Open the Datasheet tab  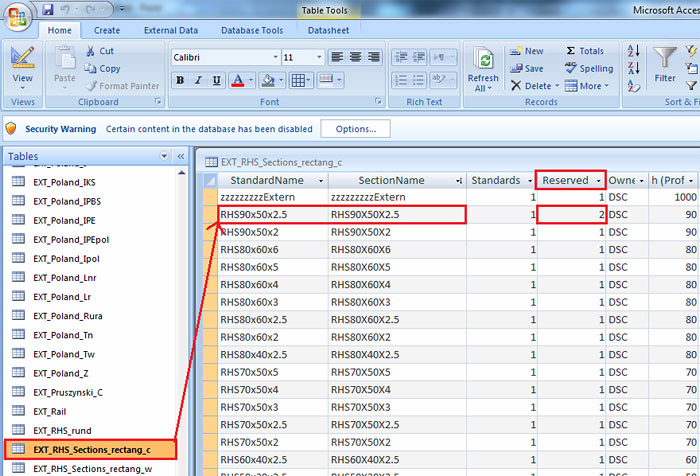pos(328,30)
